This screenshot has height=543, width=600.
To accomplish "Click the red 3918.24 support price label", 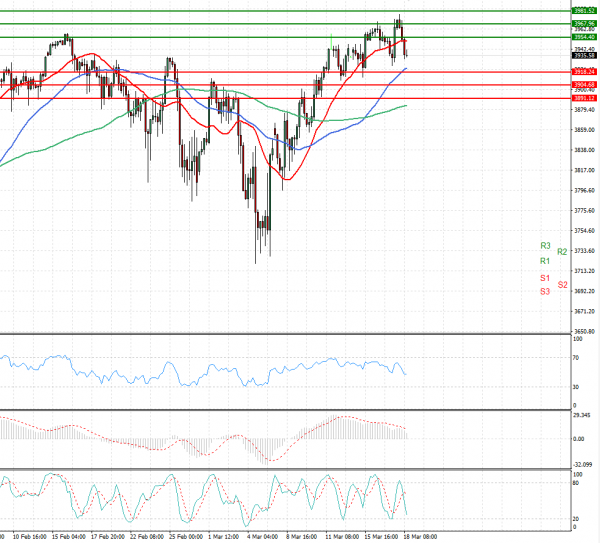I will [584, 72].
